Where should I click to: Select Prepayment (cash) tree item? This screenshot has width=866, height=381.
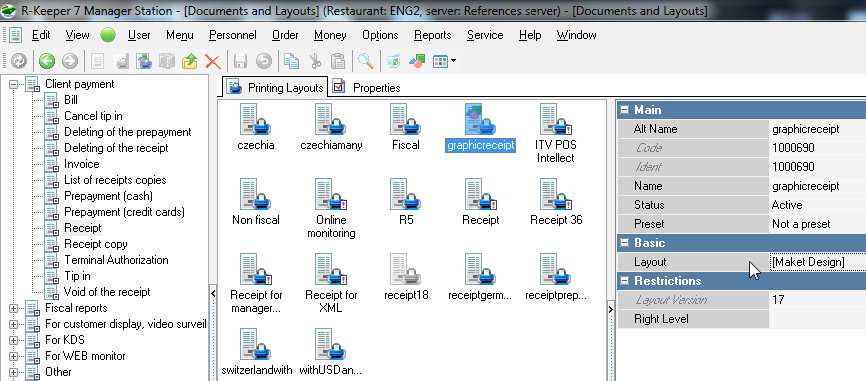[x=108, y=197]
